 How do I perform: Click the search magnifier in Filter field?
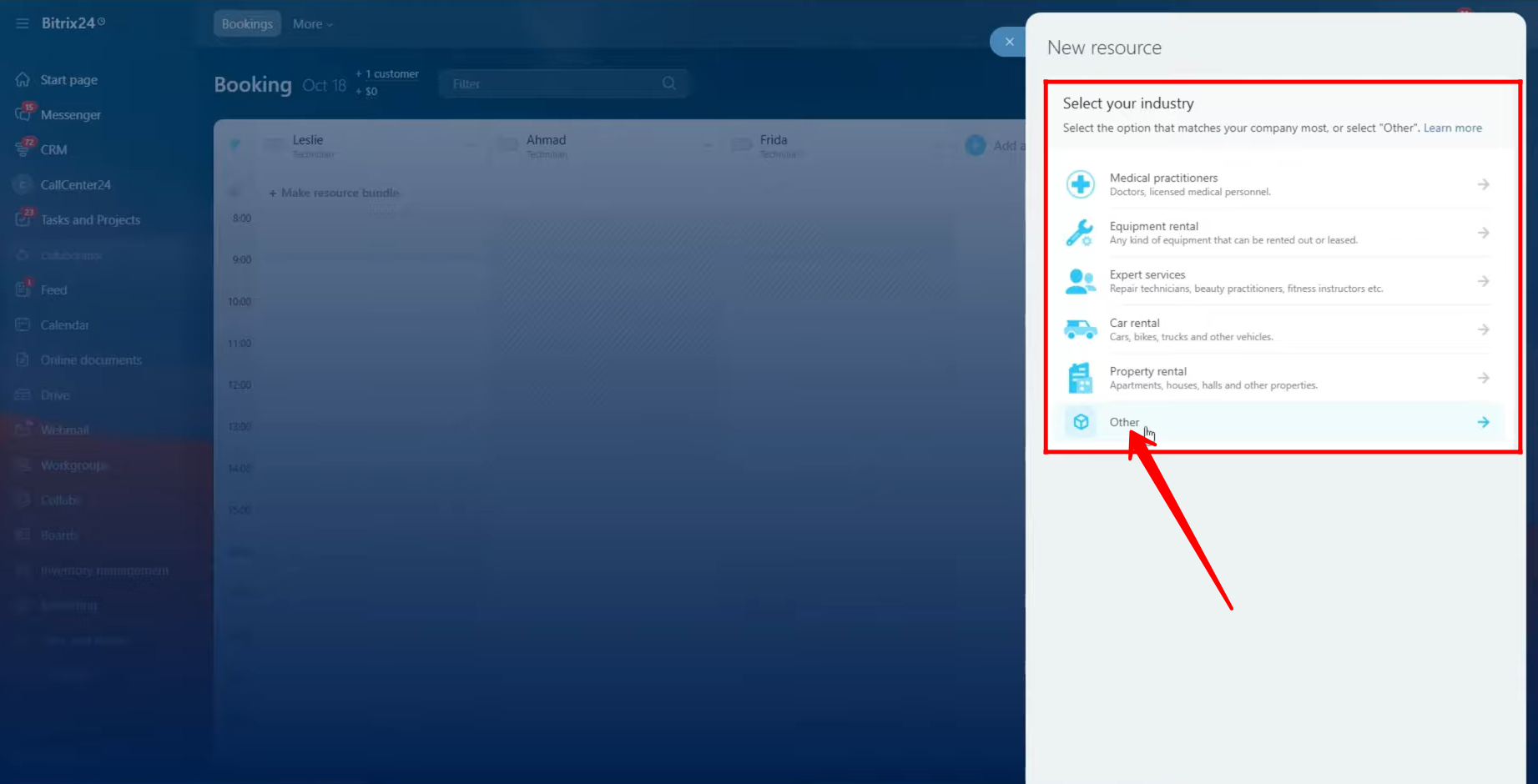pos(668,83)
